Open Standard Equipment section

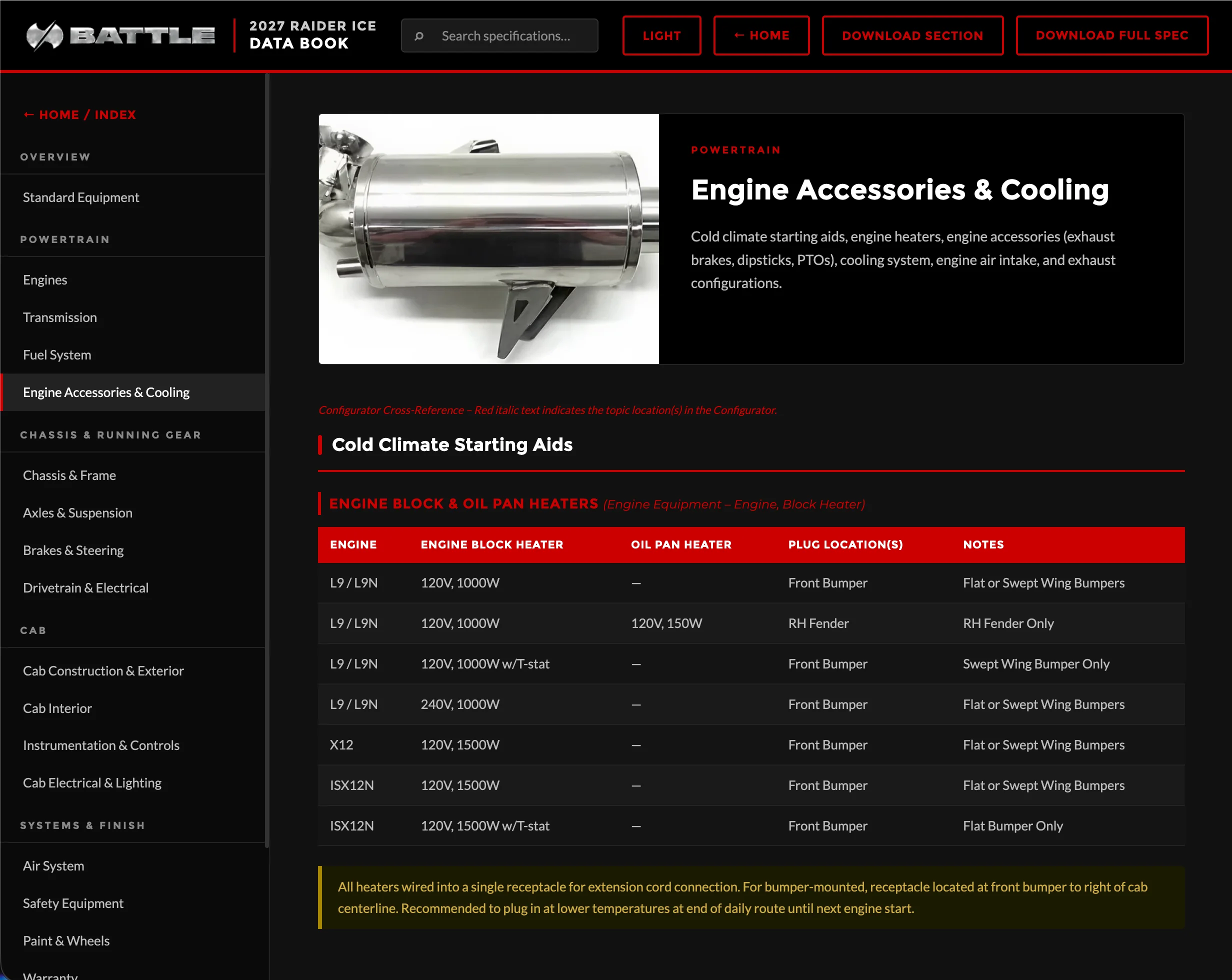pos(132,197)
